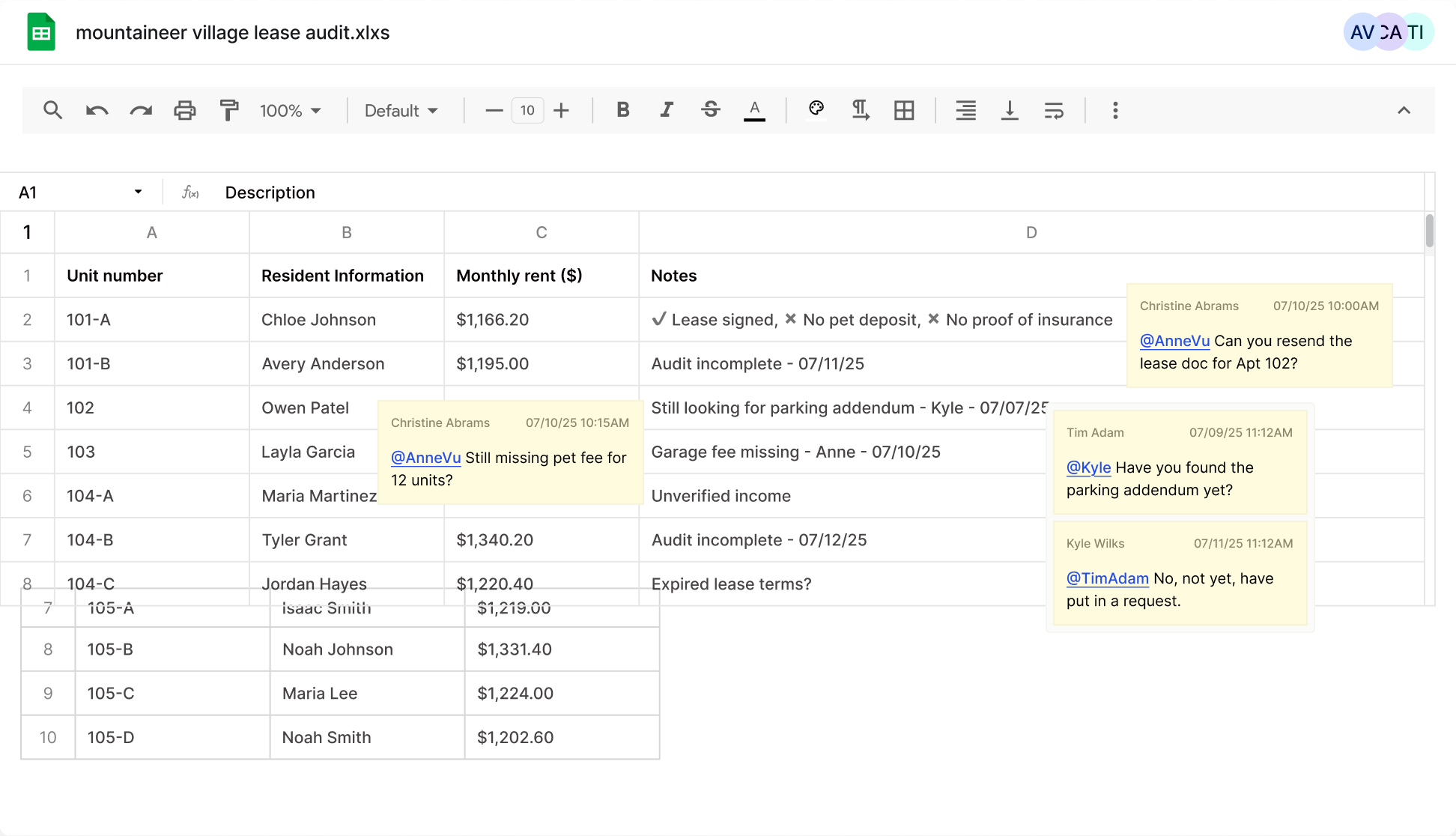
Task: Collapse the toolbar with the chevron
Action: click(1404, 110)
